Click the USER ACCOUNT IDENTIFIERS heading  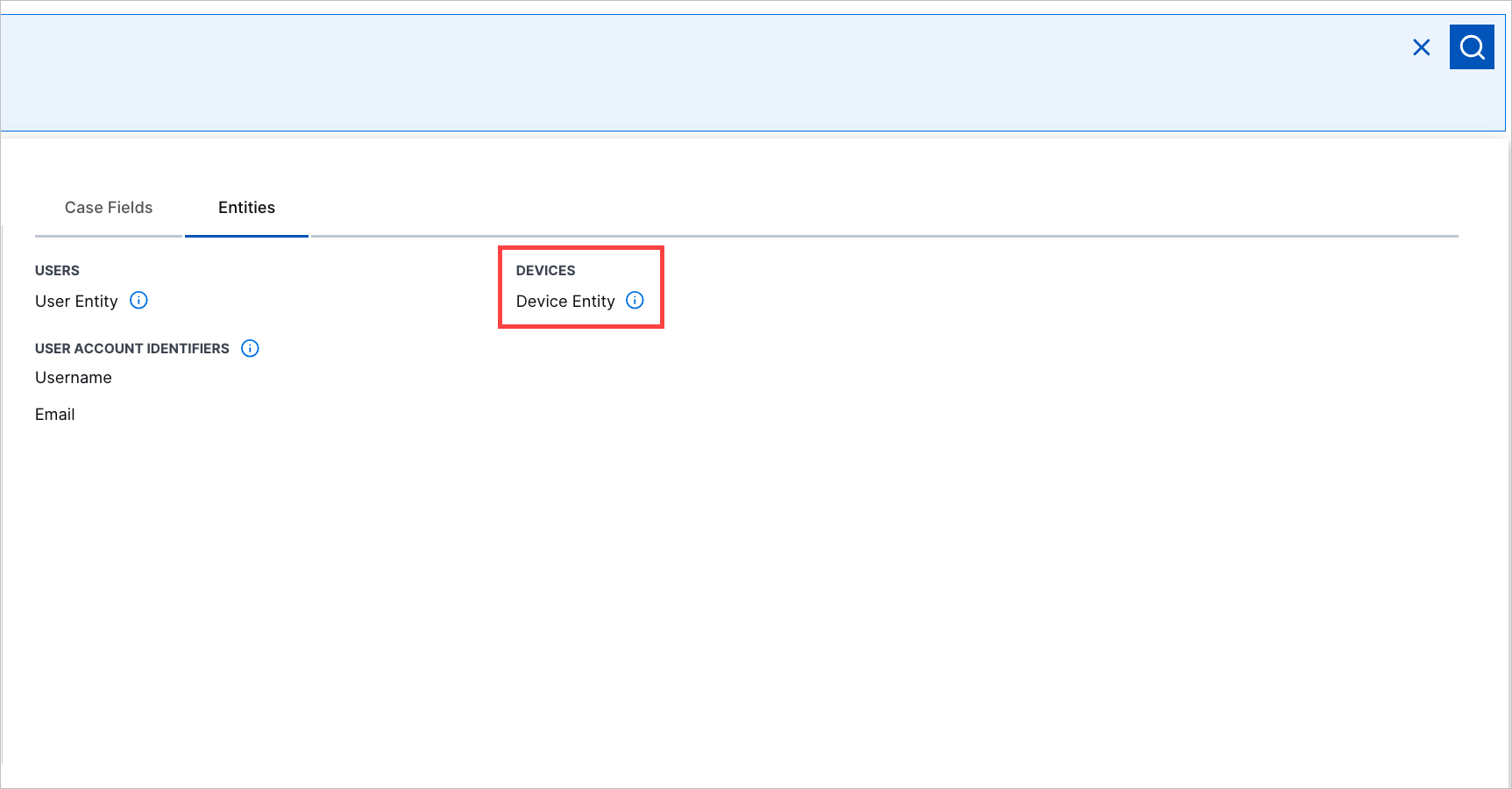(132, 349)
